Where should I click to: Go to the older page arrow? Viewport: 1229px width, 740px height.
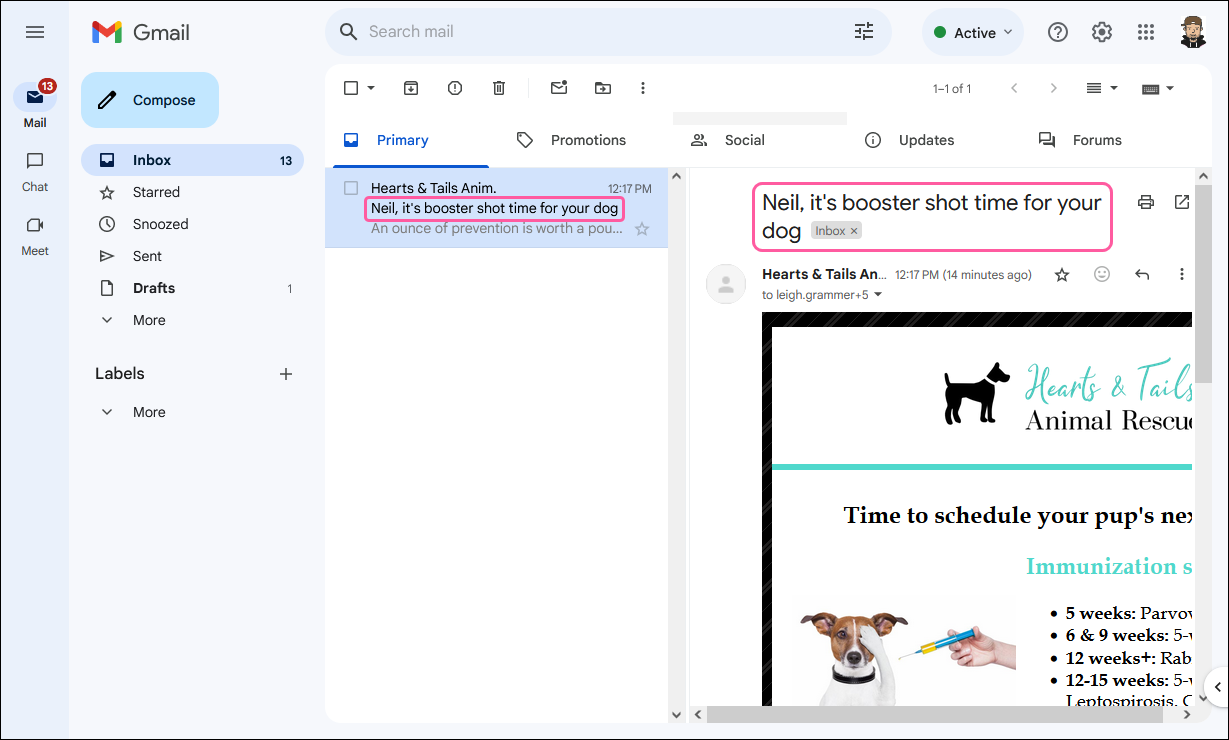pyautogui.click(x=1053, y=88)
